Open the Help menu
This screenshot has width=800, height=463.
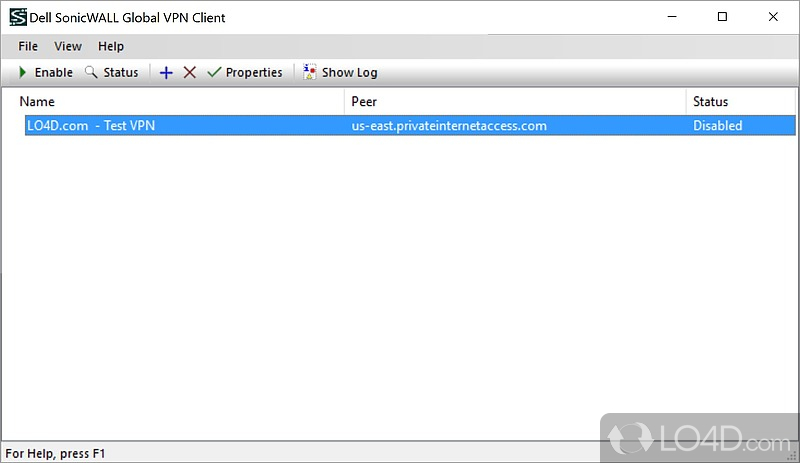click(111, 46)
